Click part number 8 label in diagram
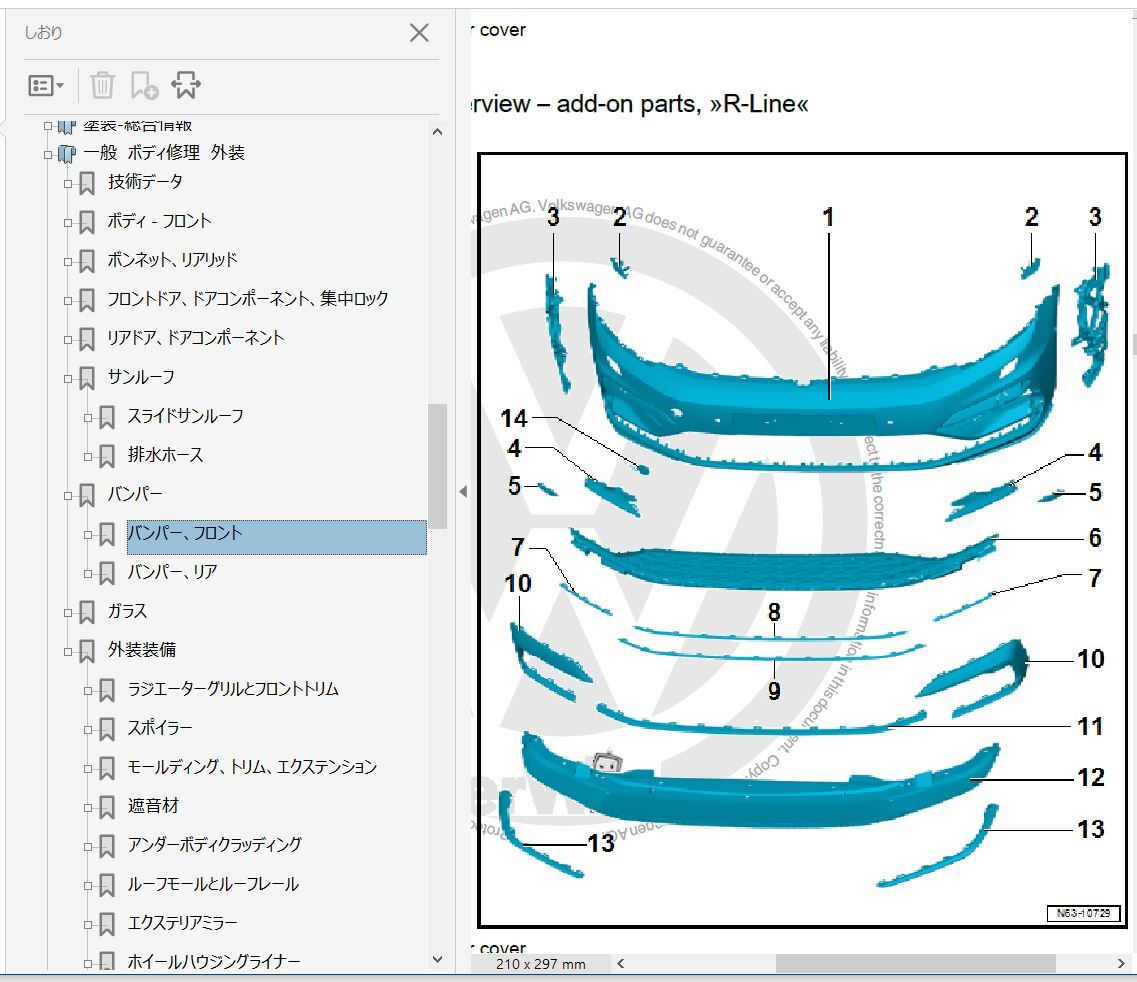The image size is (1137, 982). [x=774, y=612]
